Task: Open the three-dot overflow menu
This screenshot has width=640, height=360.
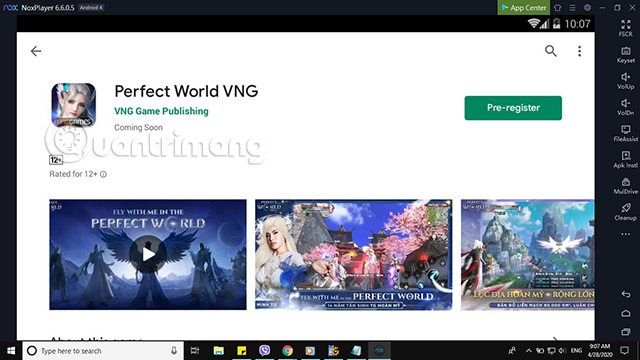Action: tap(579, 51)
